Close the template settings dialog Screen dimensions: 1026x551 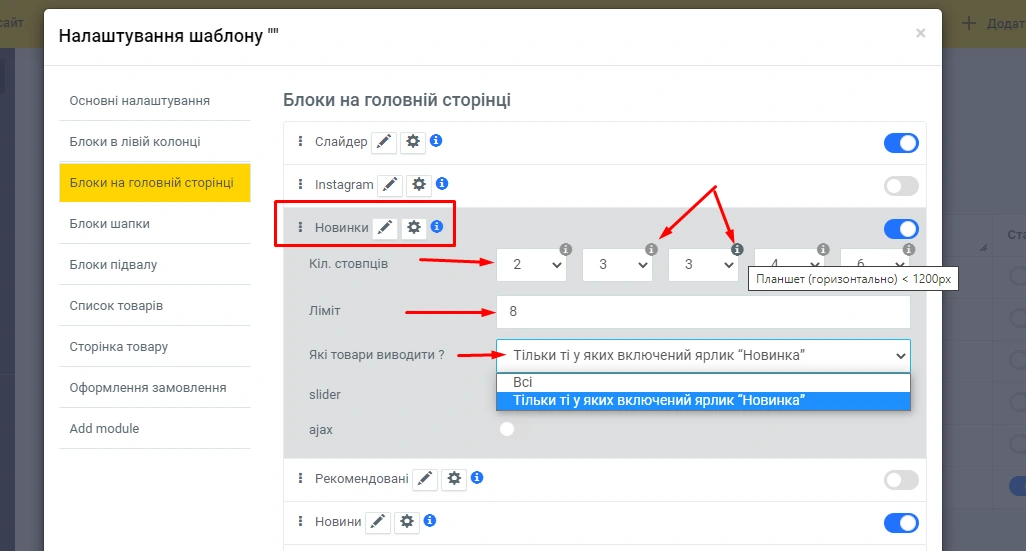[x=920, y=34]
